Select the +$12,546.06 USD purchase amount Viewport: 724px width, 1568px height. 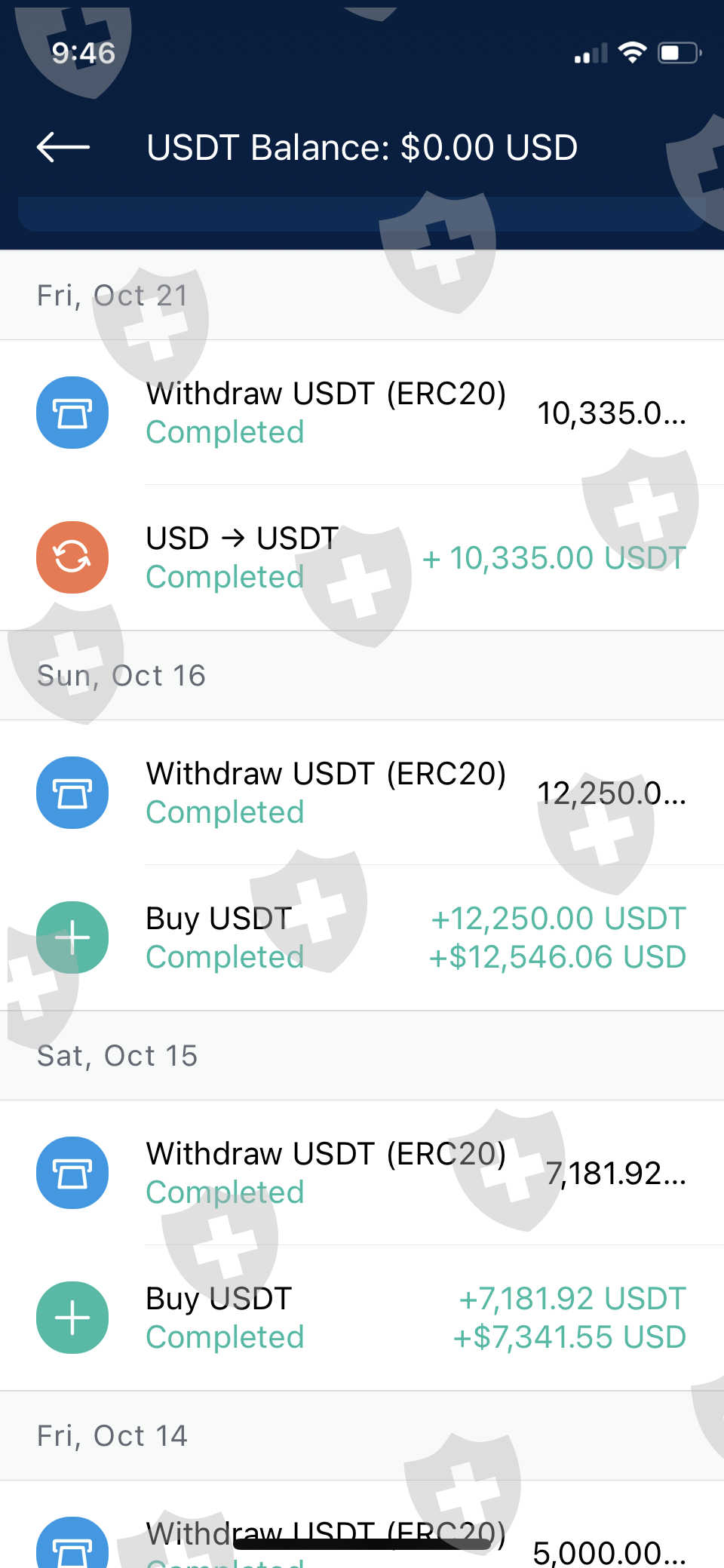click(x=557, y=957)
